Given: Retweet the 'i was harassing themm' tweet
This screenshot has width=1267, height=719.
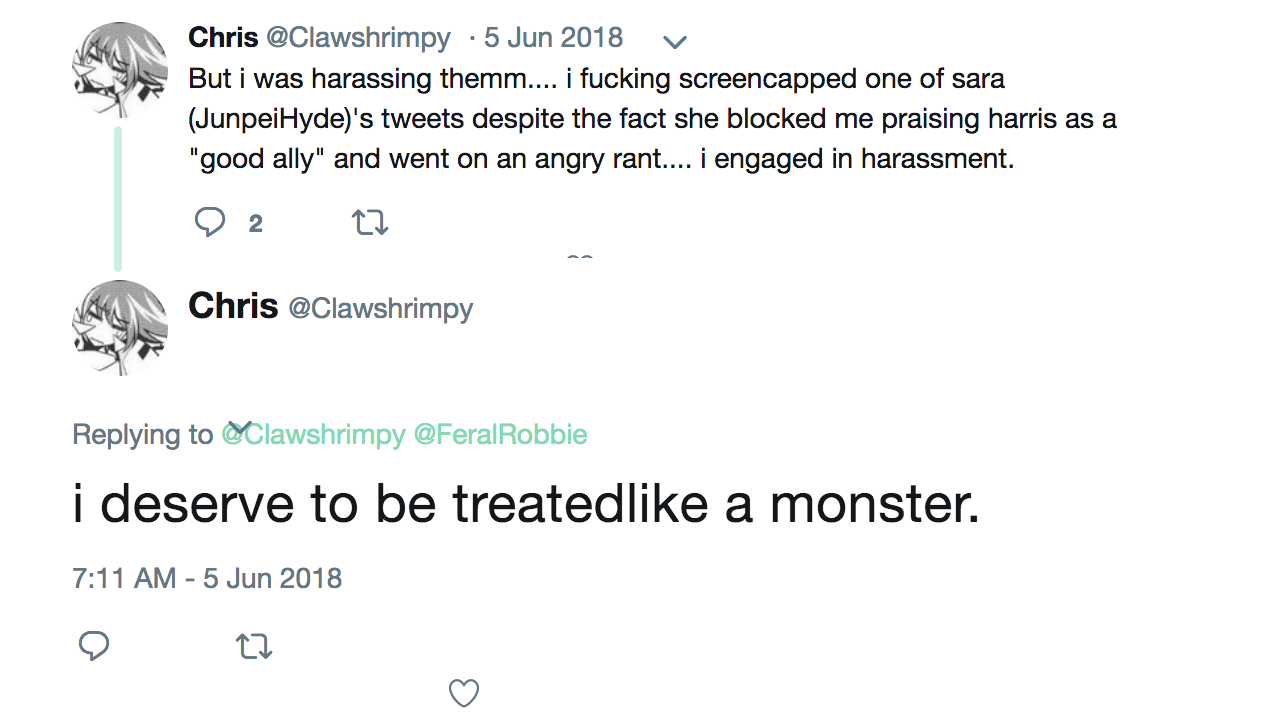Looking at the screenshot, I should [370, 223].
